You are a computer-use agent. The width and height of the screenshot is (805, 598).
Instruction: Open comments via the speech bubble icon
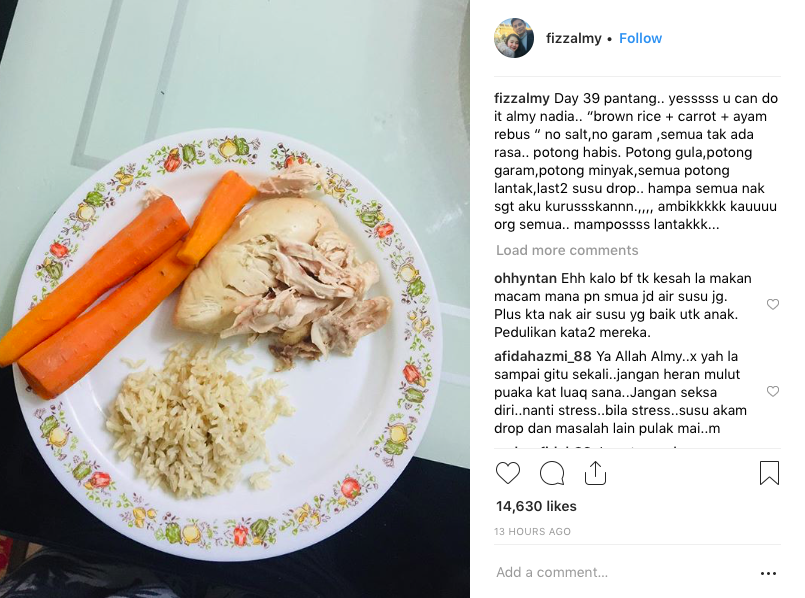pyautogui.click(x=552, y=473)
